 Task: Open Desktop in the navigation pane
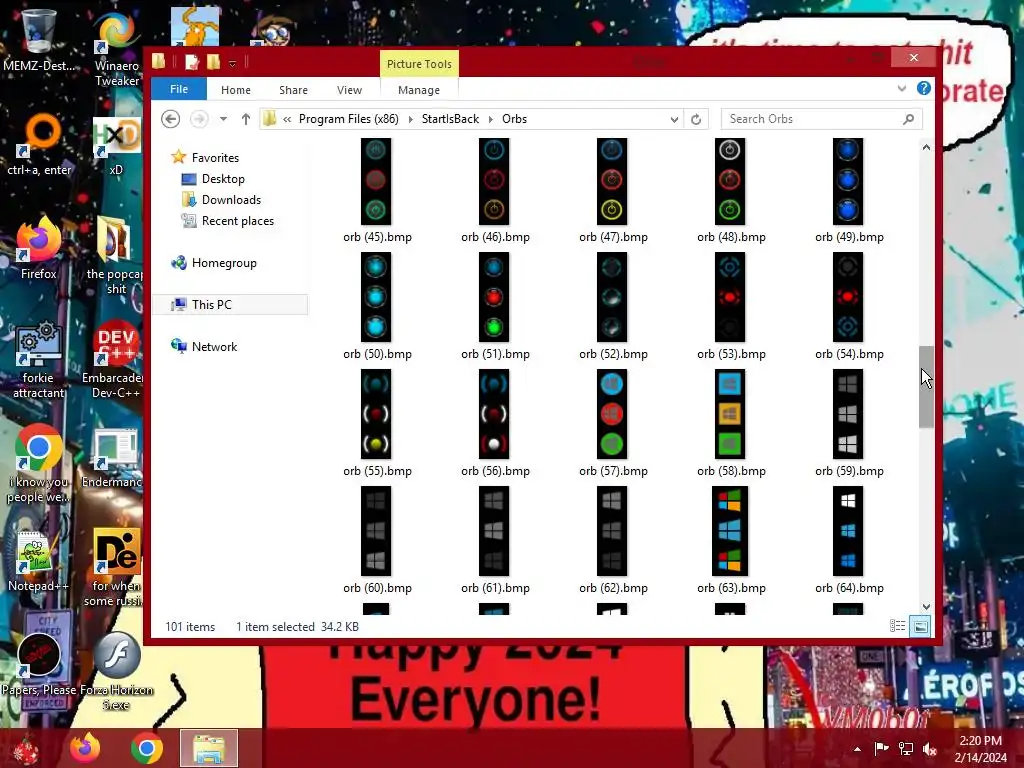tap(223, 179)
